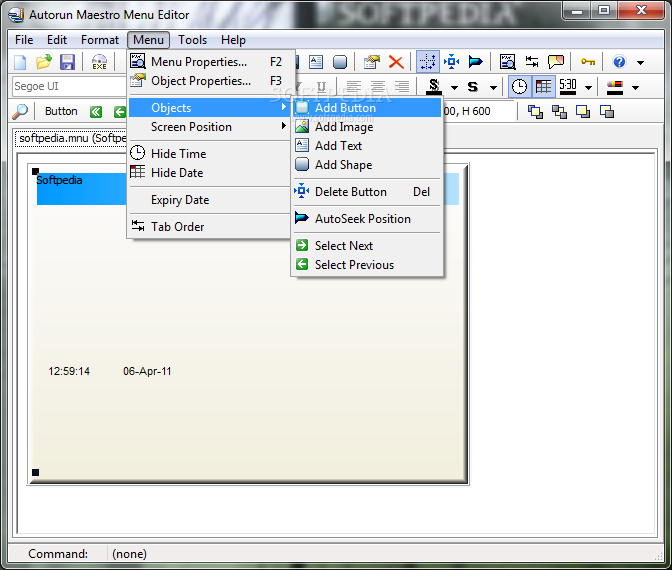Toggle Hide Time in the Menu dropdown
Image resolution: width=672 pixels, height=570 pixels.
click(x=209, y=153)
